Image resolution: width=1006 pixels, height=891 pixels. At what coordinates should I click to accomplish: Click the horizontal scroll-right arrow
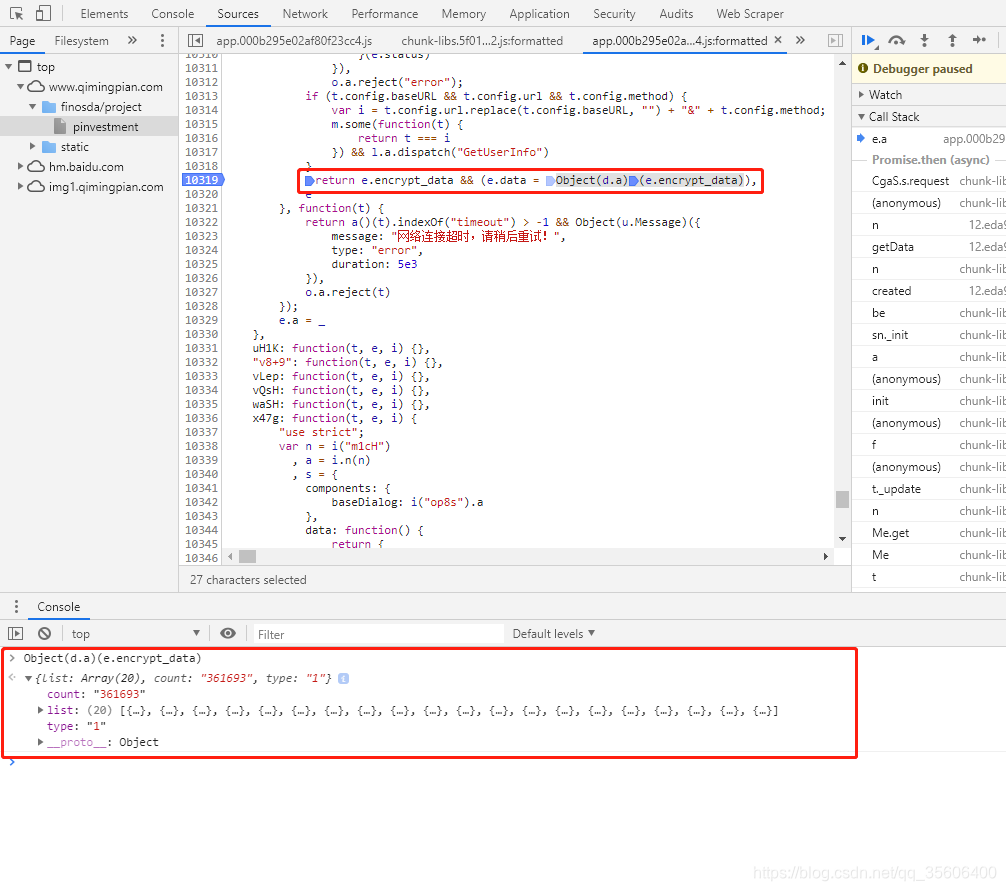[826, 556]
